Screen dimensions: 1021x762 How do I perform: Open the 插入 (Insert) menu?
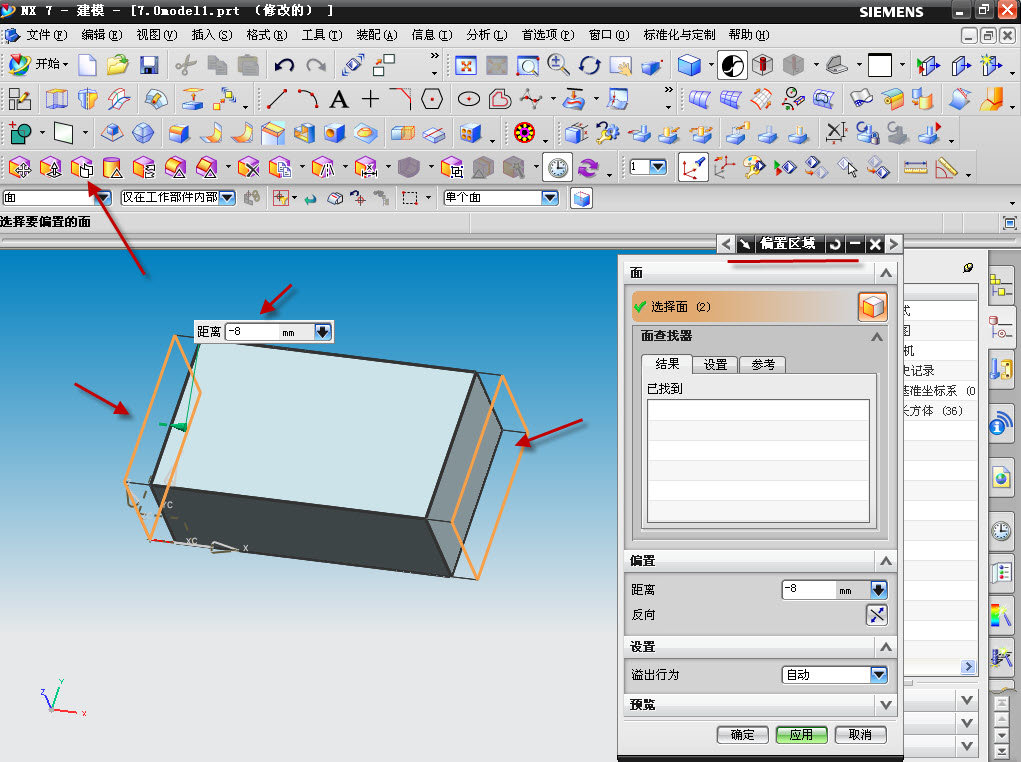click(x=212, y=35)
